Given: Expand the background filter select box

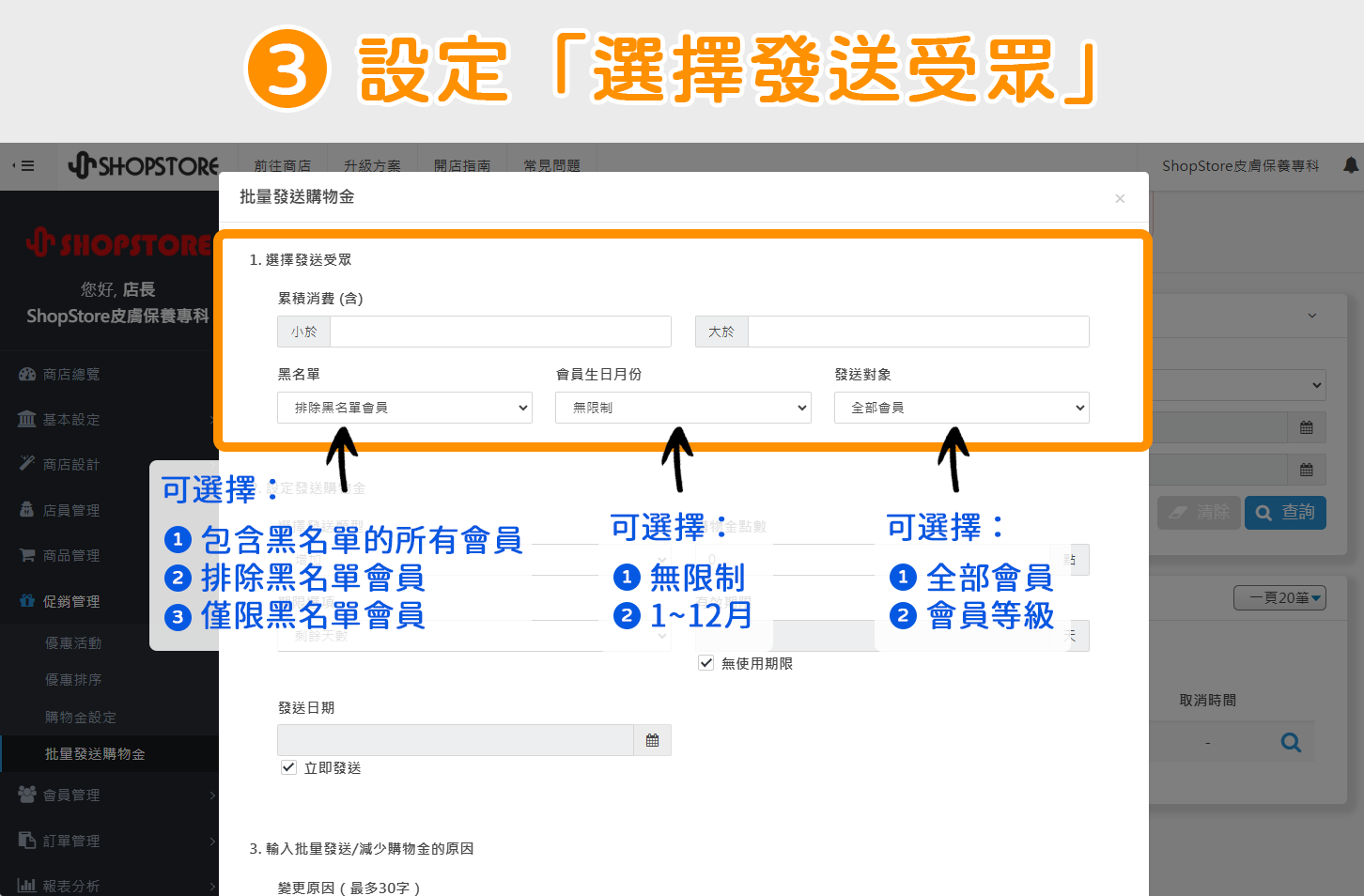Looking at the screenshot, I should pos(1238,385).
